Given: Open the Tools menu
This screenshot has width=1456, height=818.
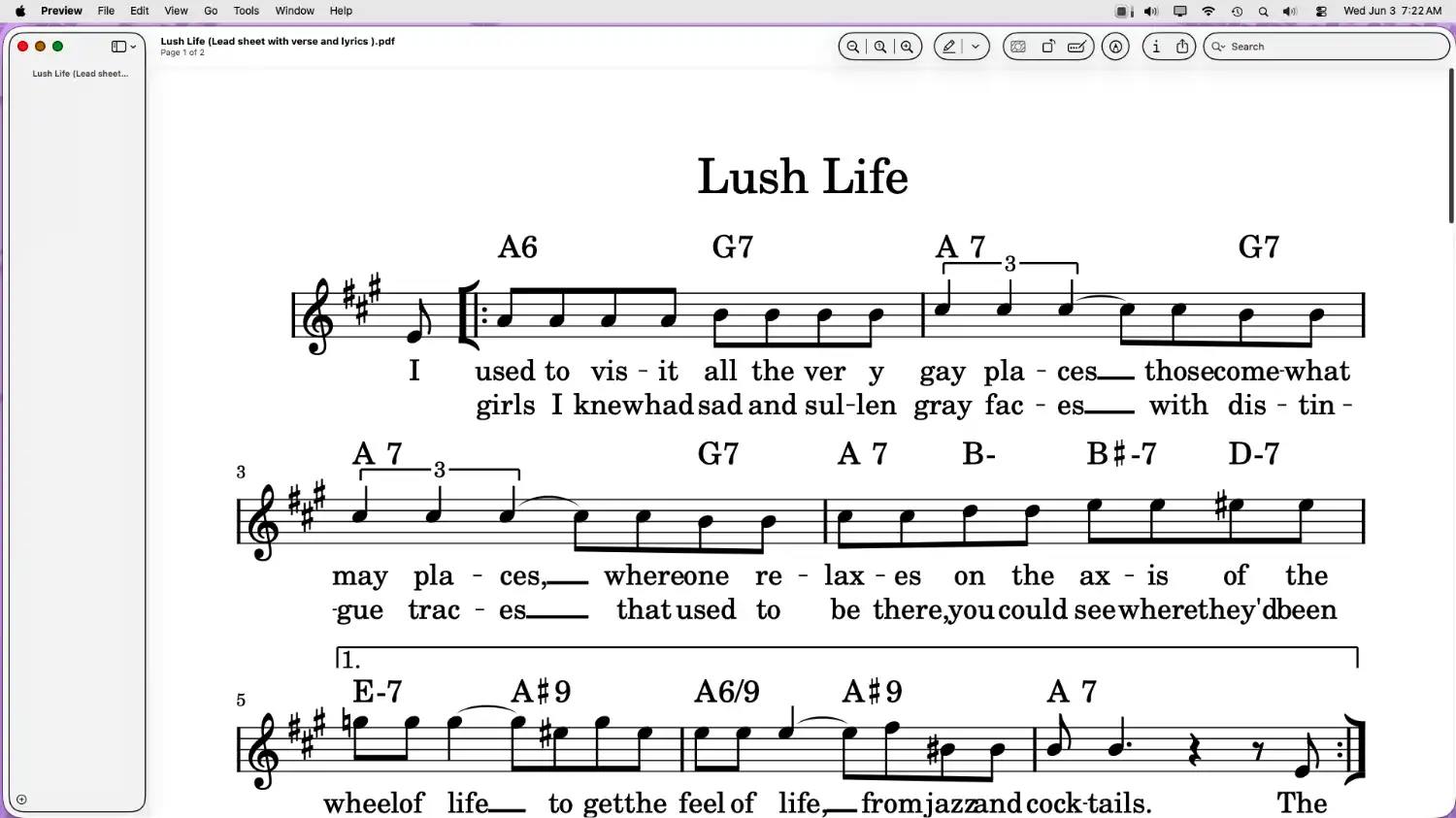Looking at the screenshot, I should pyautogui.click(x=247, y=11).
